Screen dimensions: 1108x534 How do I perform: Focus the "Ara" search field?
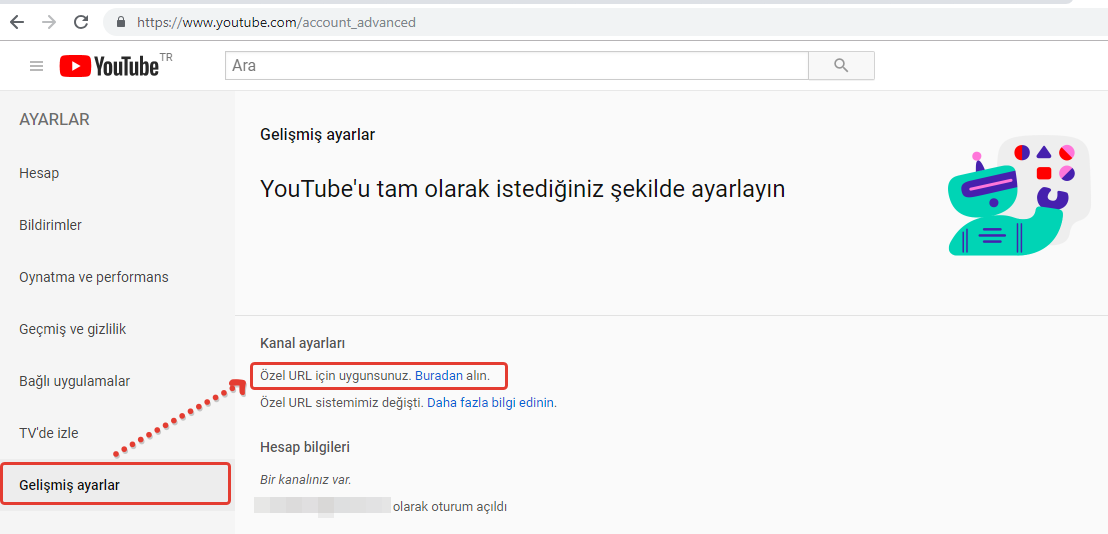pyautogui.click(x=516, y=66)
